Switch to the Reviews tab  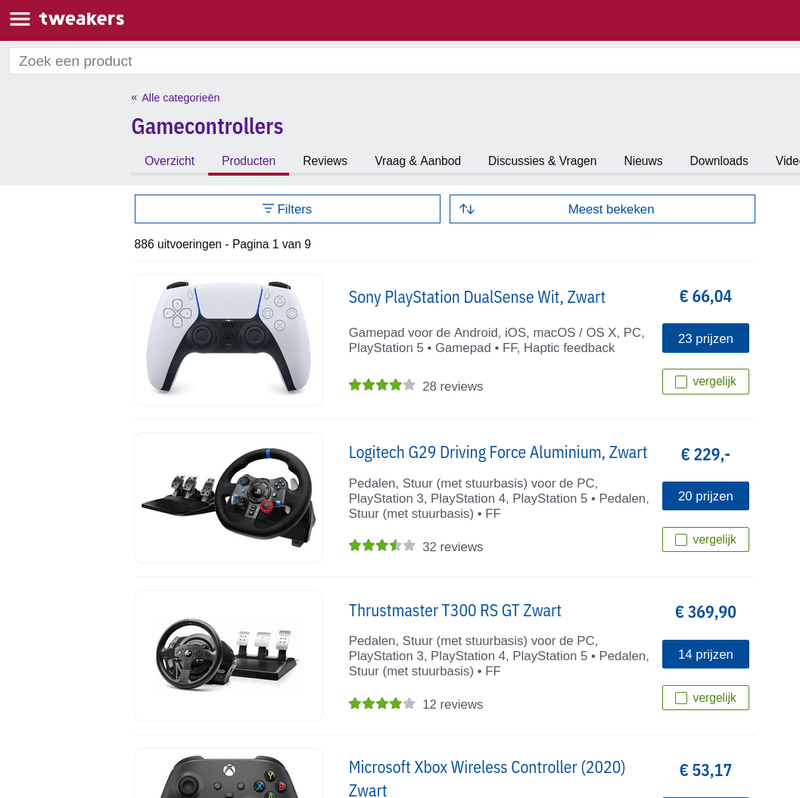click(325, 161)
